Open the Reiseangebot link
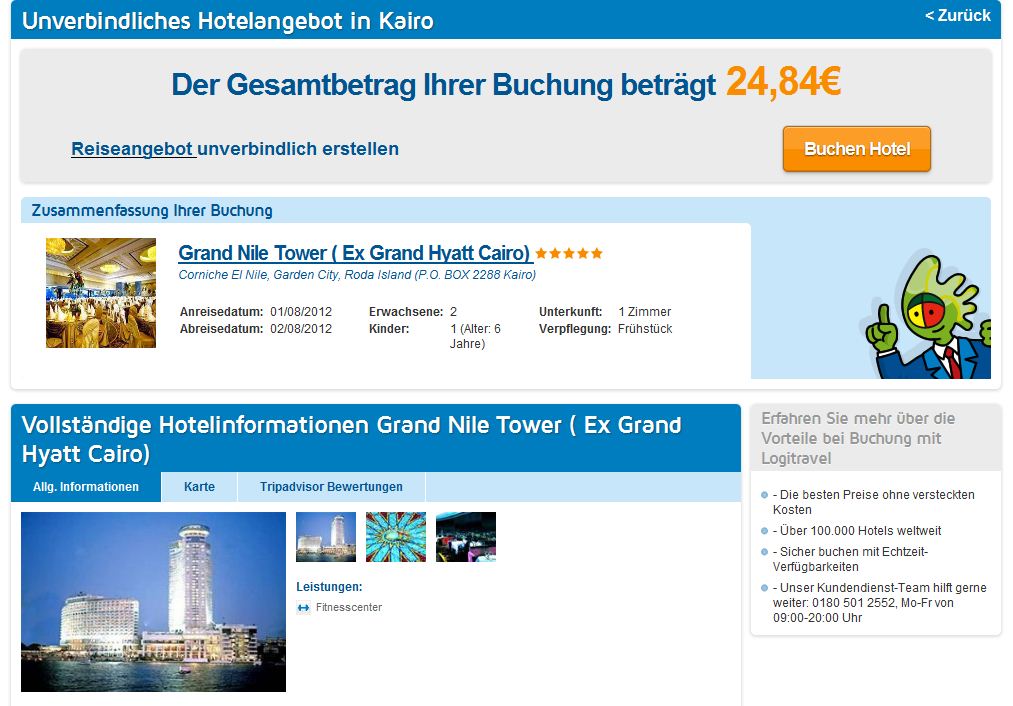1013x706 pixels. tap(132, 149)
